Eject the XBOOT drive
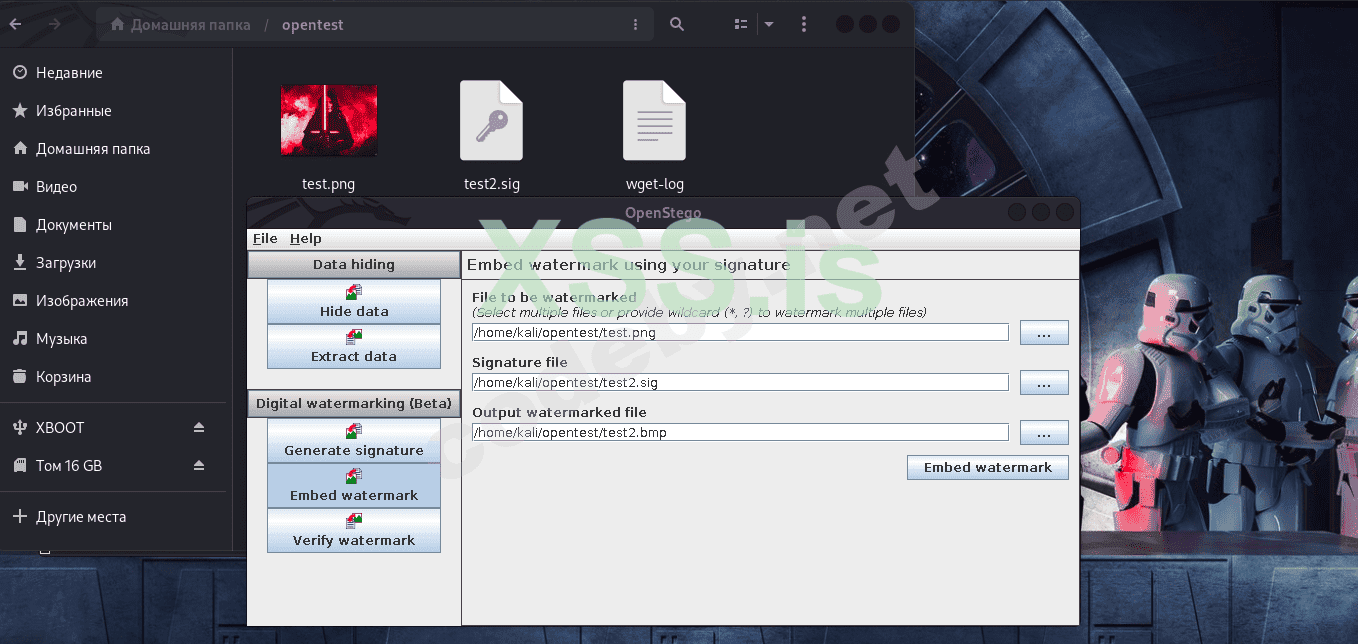Image resolution: width=1358 pixels, height=644 pixels. [198, 428]
